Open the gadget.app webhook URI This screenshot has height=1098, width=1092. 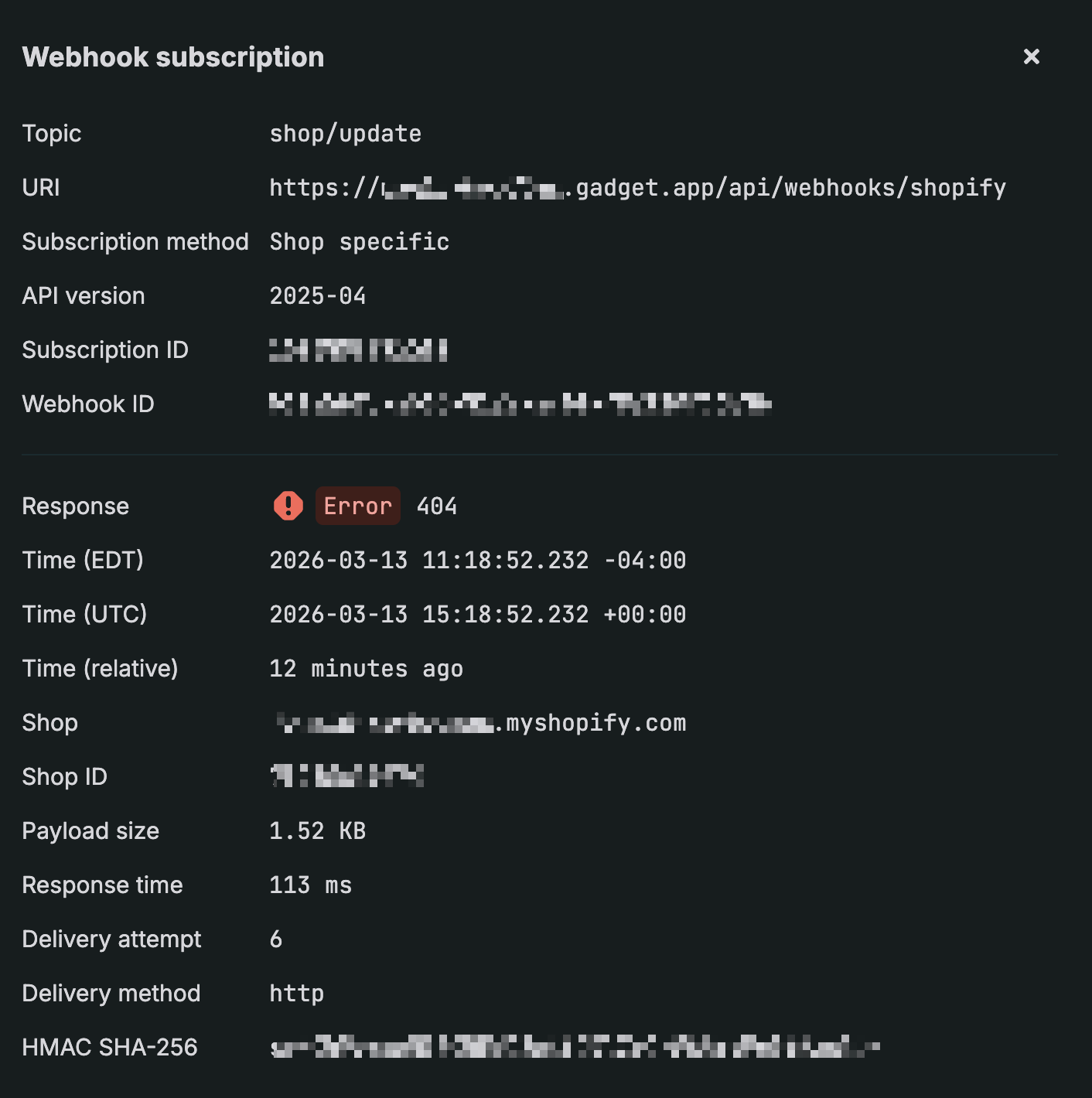click(637, 187)
